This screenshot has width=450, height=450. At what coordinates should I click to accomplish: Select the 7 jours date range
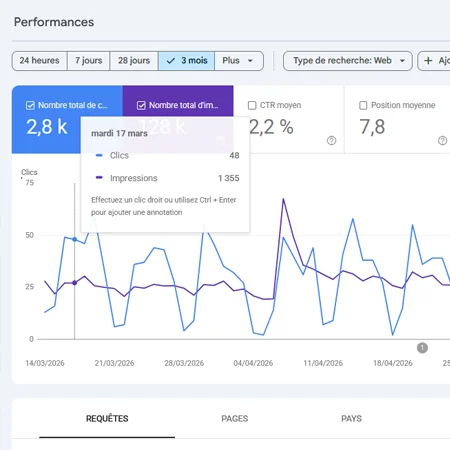point(88,61)
